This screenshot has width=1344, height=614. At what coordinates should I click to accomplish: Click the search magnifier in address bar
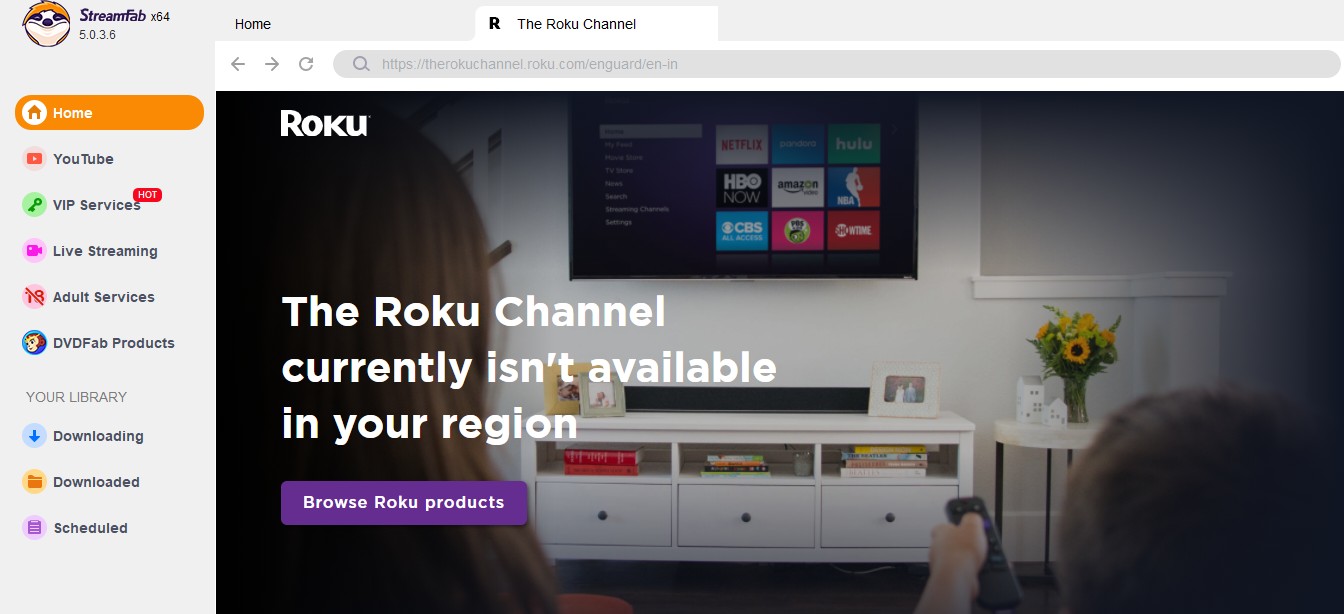point(362,64)
